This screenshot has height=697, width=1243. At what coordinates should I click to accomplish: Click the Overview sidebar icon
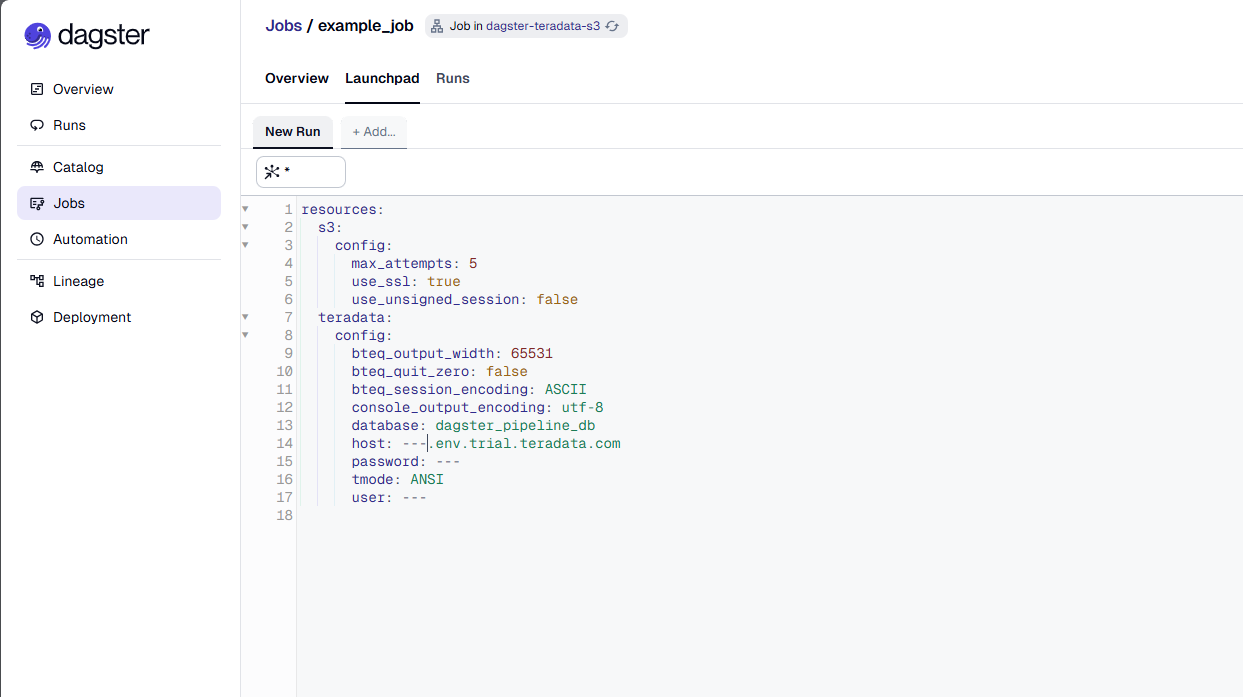[37, 89]
